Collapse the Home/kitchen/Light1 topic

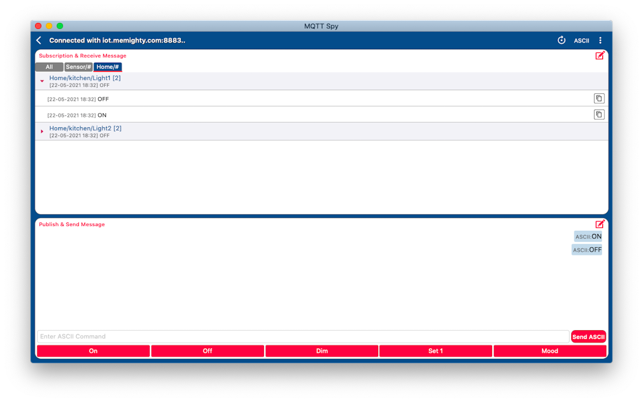42,81
